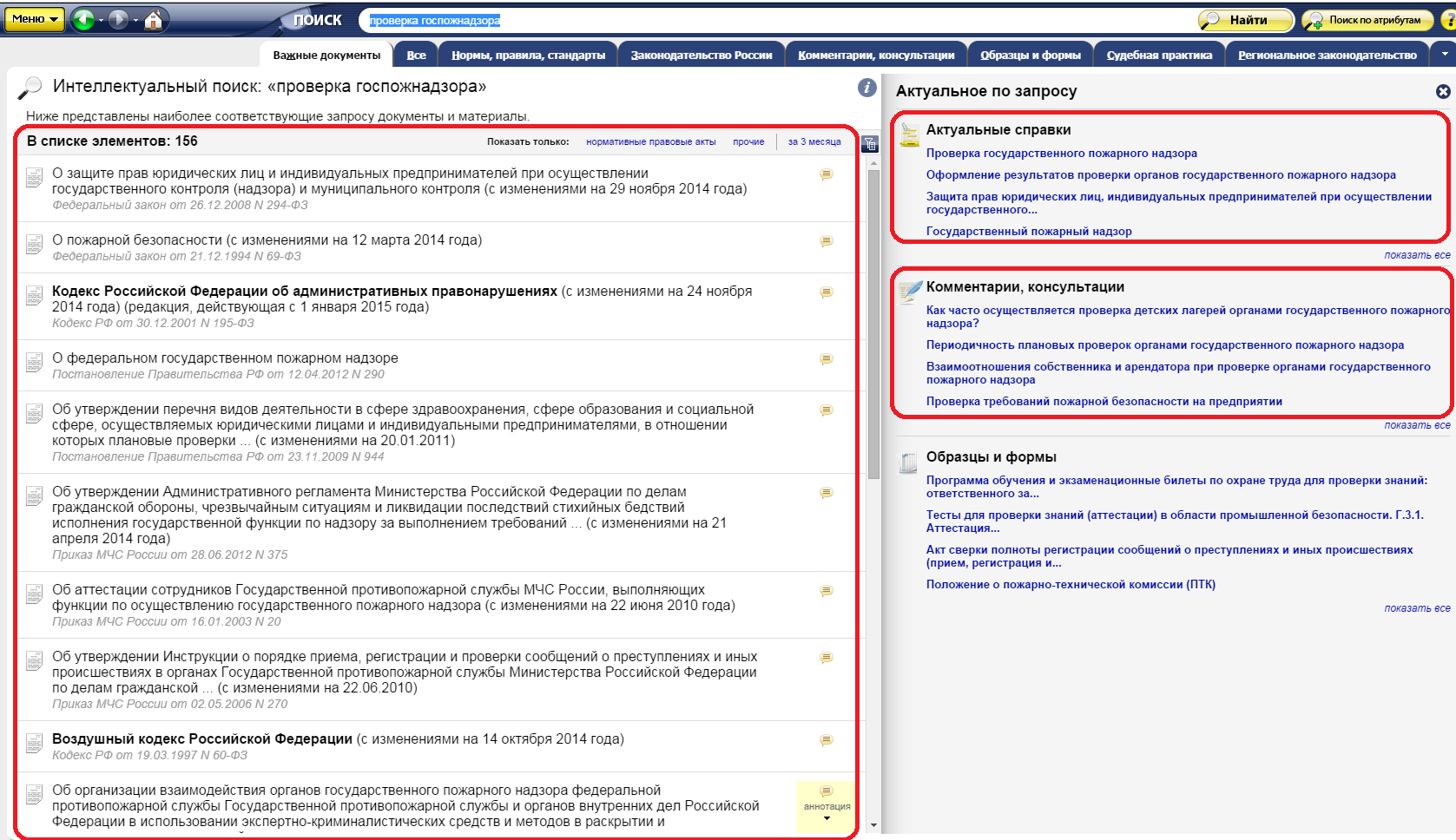
Task: Click comment icon for 'О пожарной безопасности'
Action: tap(826, 241)
